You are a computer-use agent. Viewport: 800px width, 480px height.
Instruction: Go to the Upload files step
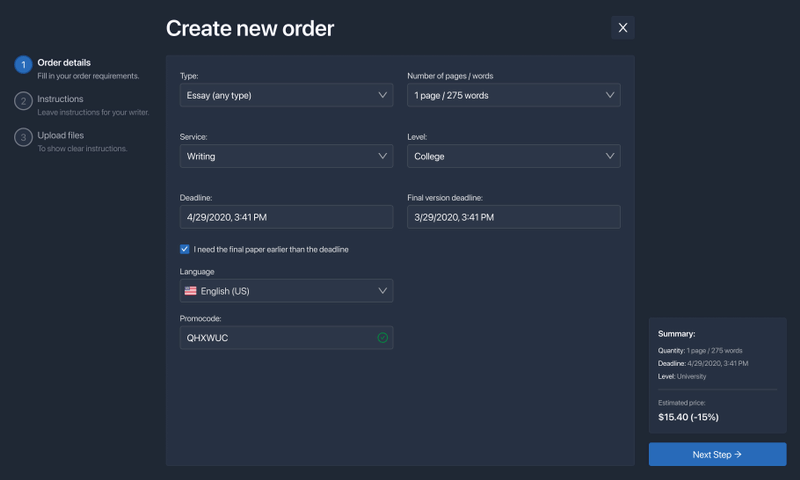(x=60, y=135)
